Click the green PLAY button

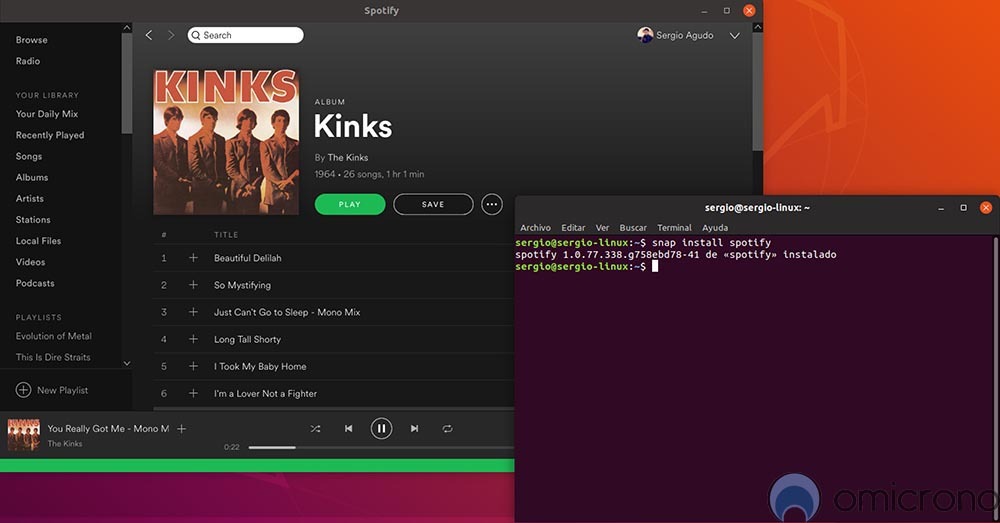(349, 204)
